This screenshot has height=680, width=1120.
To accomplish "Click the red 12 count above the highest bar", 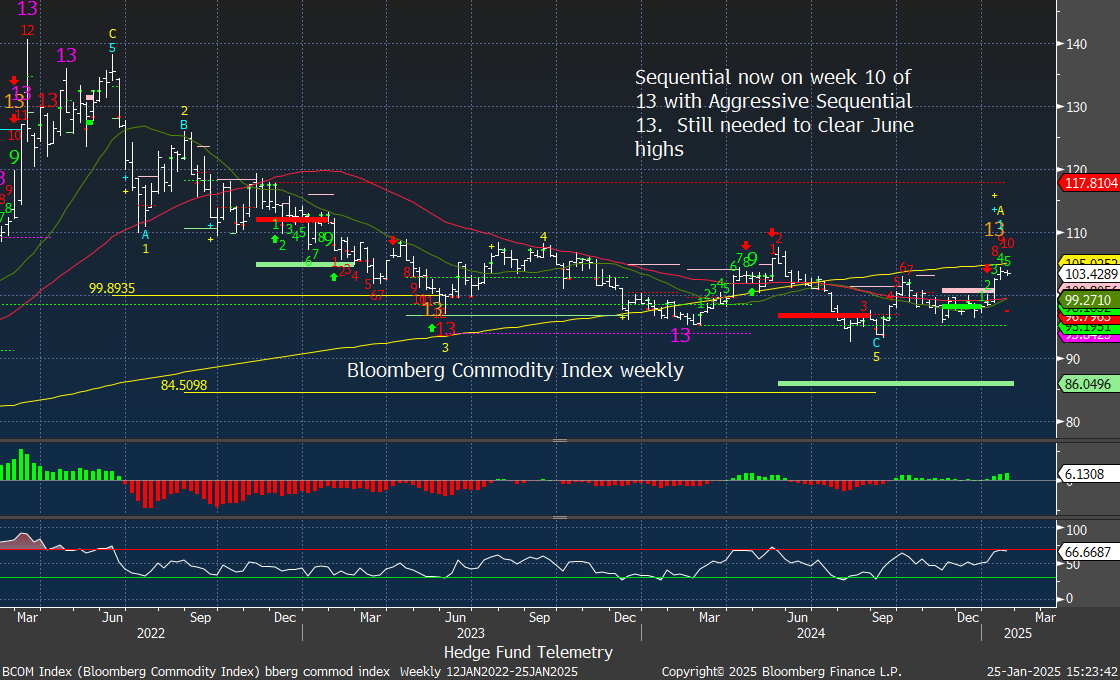I will tap(27, 31).
